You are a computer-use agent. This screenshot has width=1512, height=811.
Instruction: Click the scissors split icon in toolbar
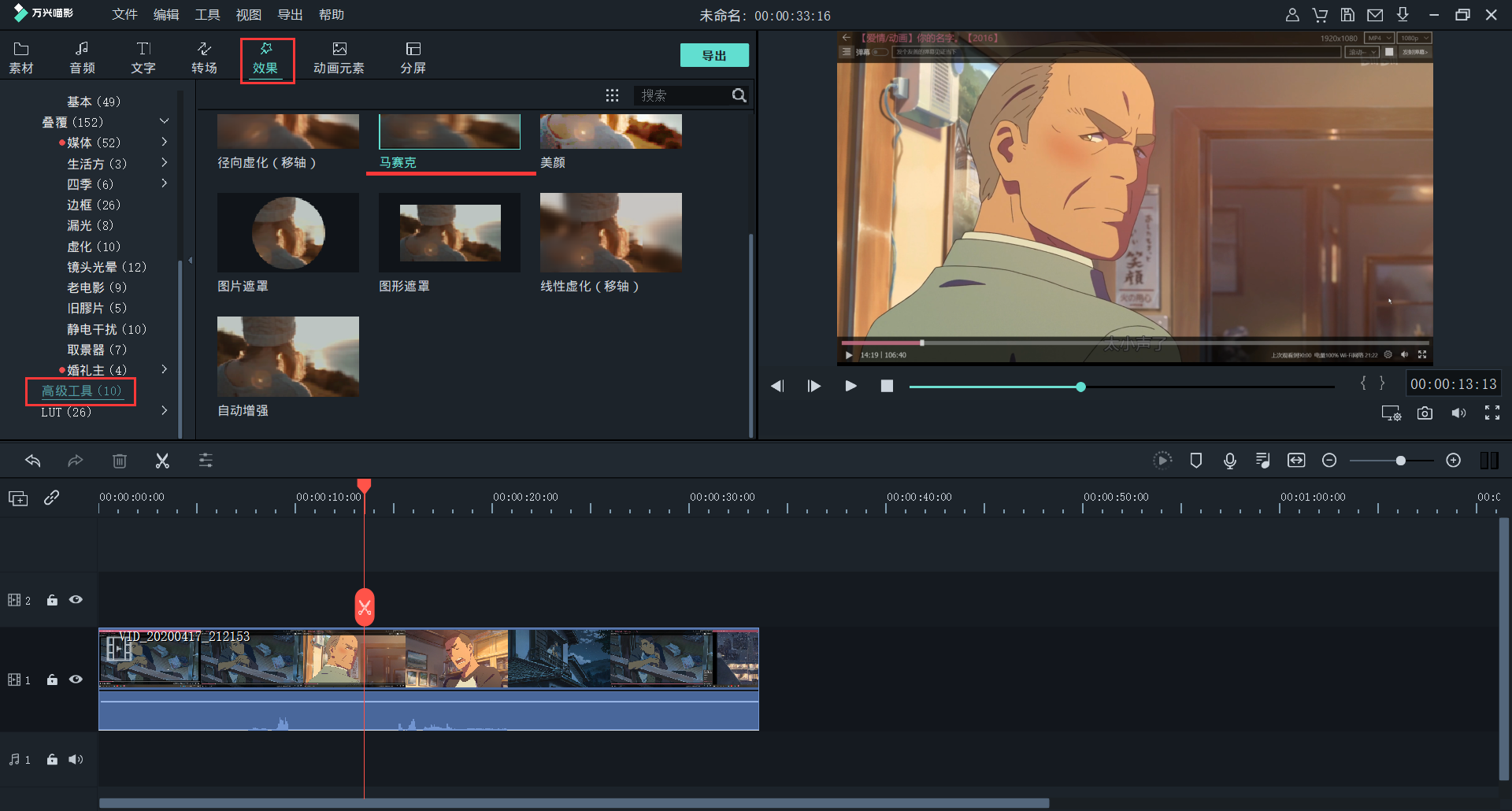pos(162,461)
